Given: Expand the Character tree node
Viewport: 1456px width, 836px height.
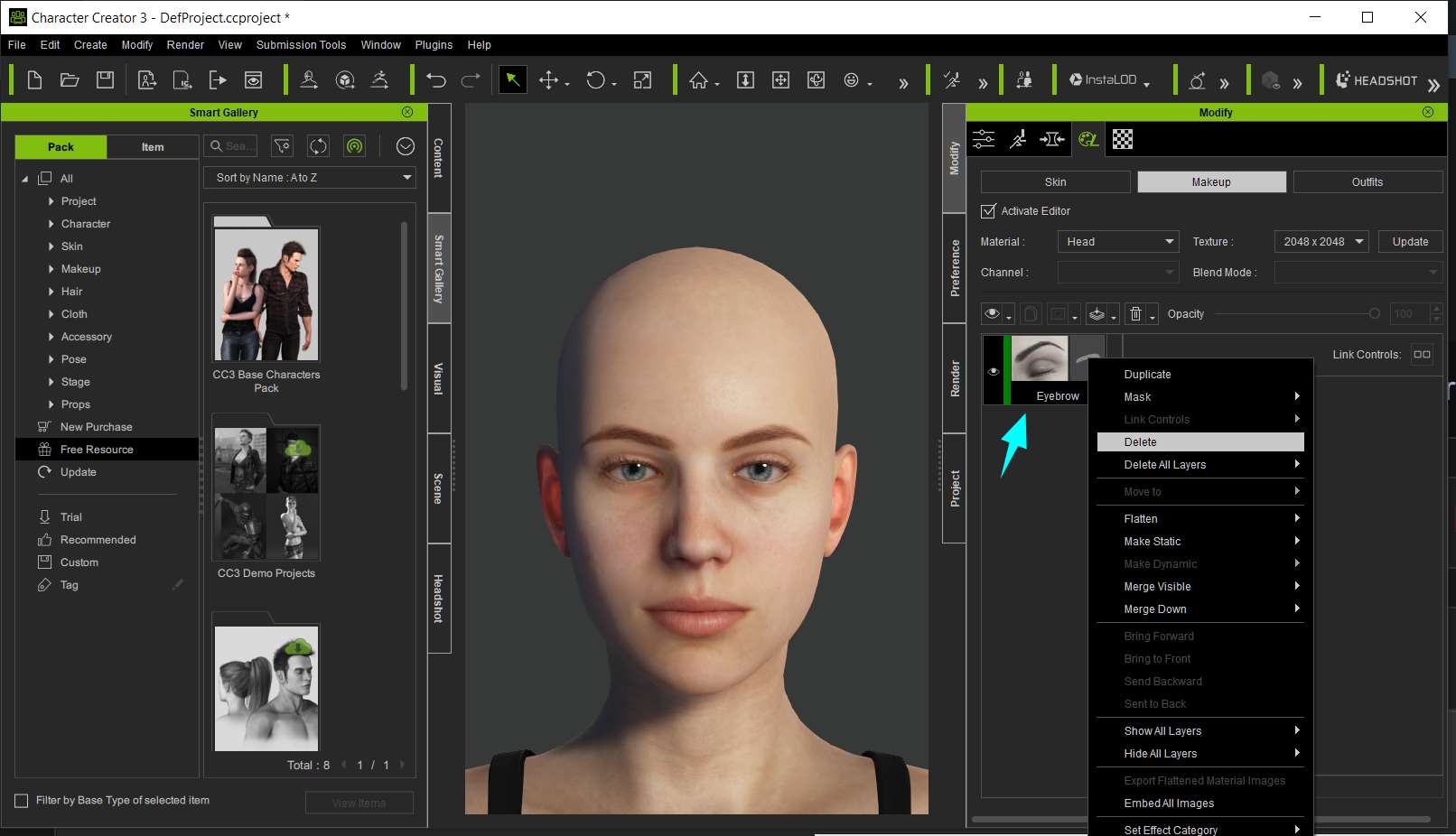Looking at the screenshot, I should (51, 224).
